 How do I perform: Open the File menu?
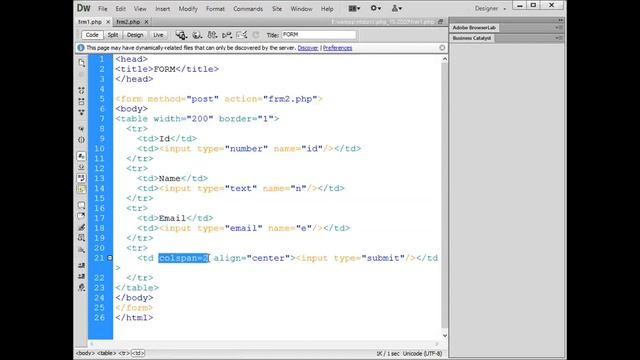click(102, 9)
